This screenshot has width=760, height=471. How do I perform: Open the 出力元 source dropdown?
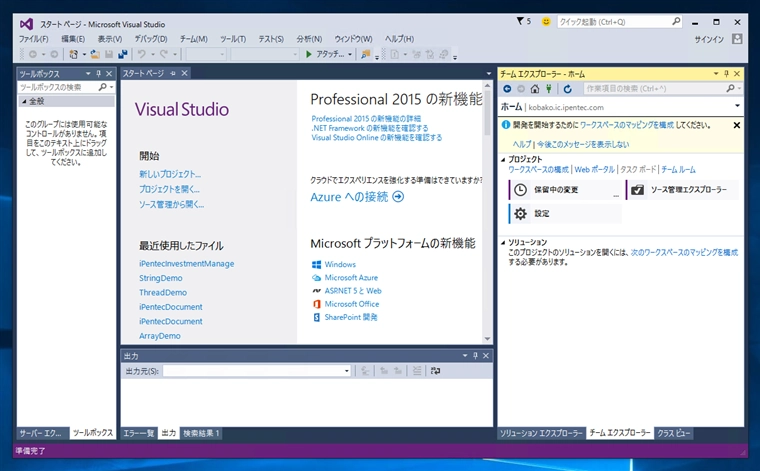(346, 371)
